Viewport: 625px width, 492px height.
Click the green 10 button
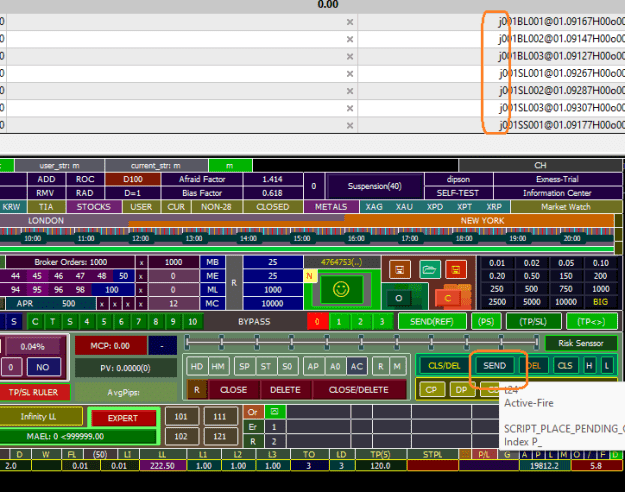[x=193, y=321]
